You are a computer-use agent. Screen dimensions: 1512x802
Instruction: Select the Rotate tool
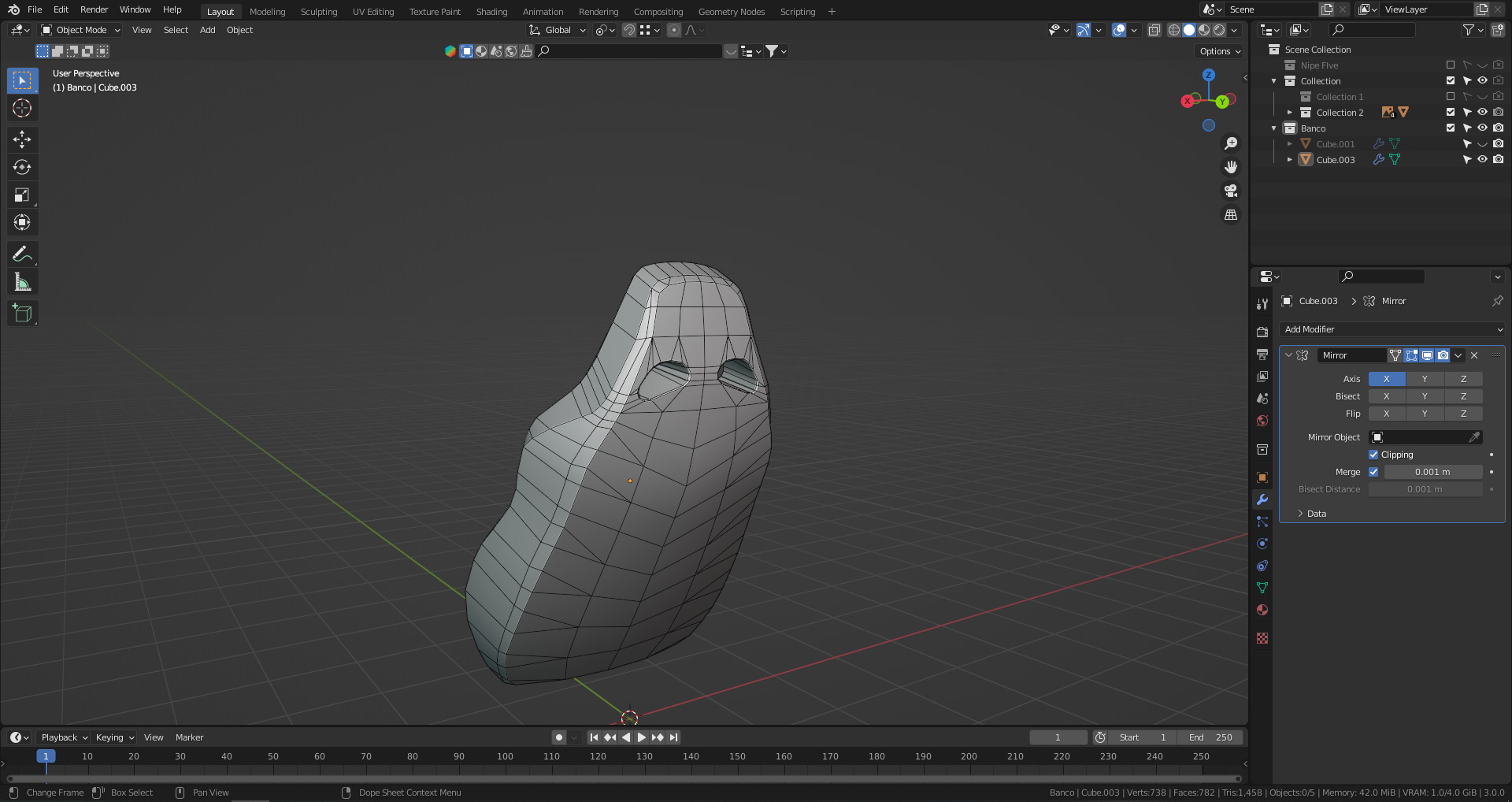pyautogui.click(x=22, y=167)
